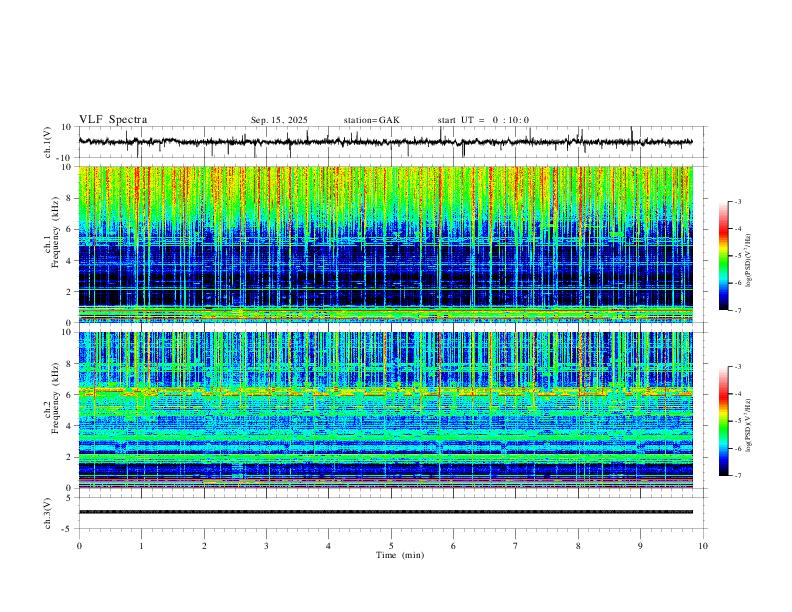This screenshot has width=792, height=612.
Task: Click the "-10" tick on ch.1(V) axis
Action: pos(64,158)
